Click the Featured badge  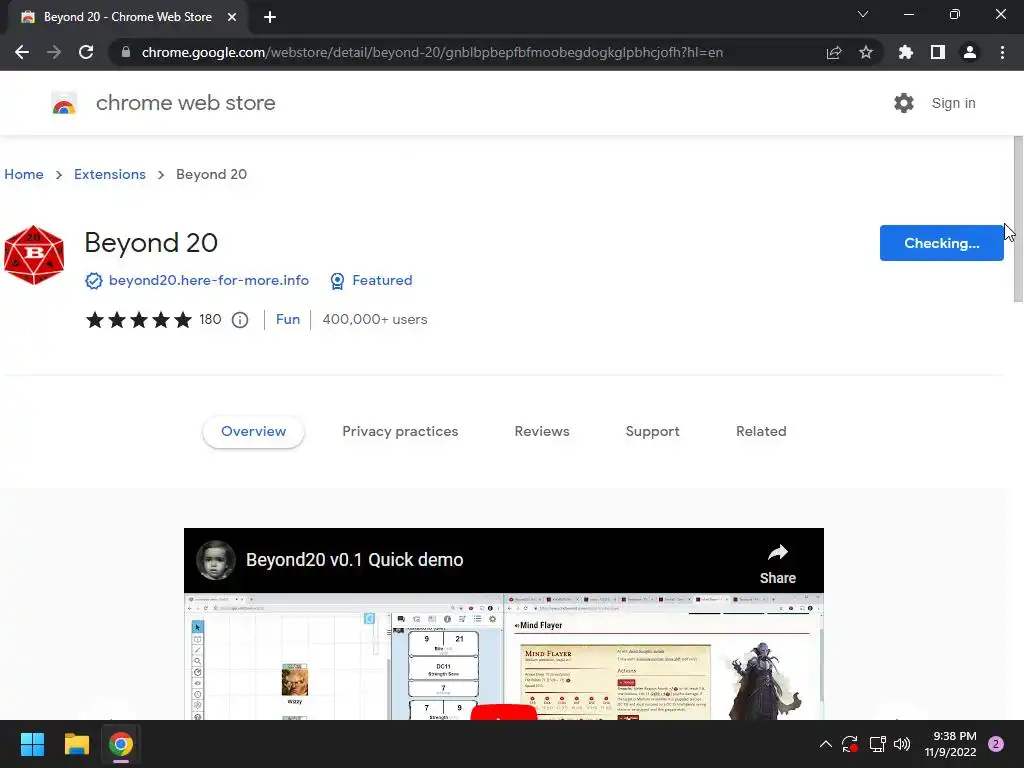coord(371,280)
